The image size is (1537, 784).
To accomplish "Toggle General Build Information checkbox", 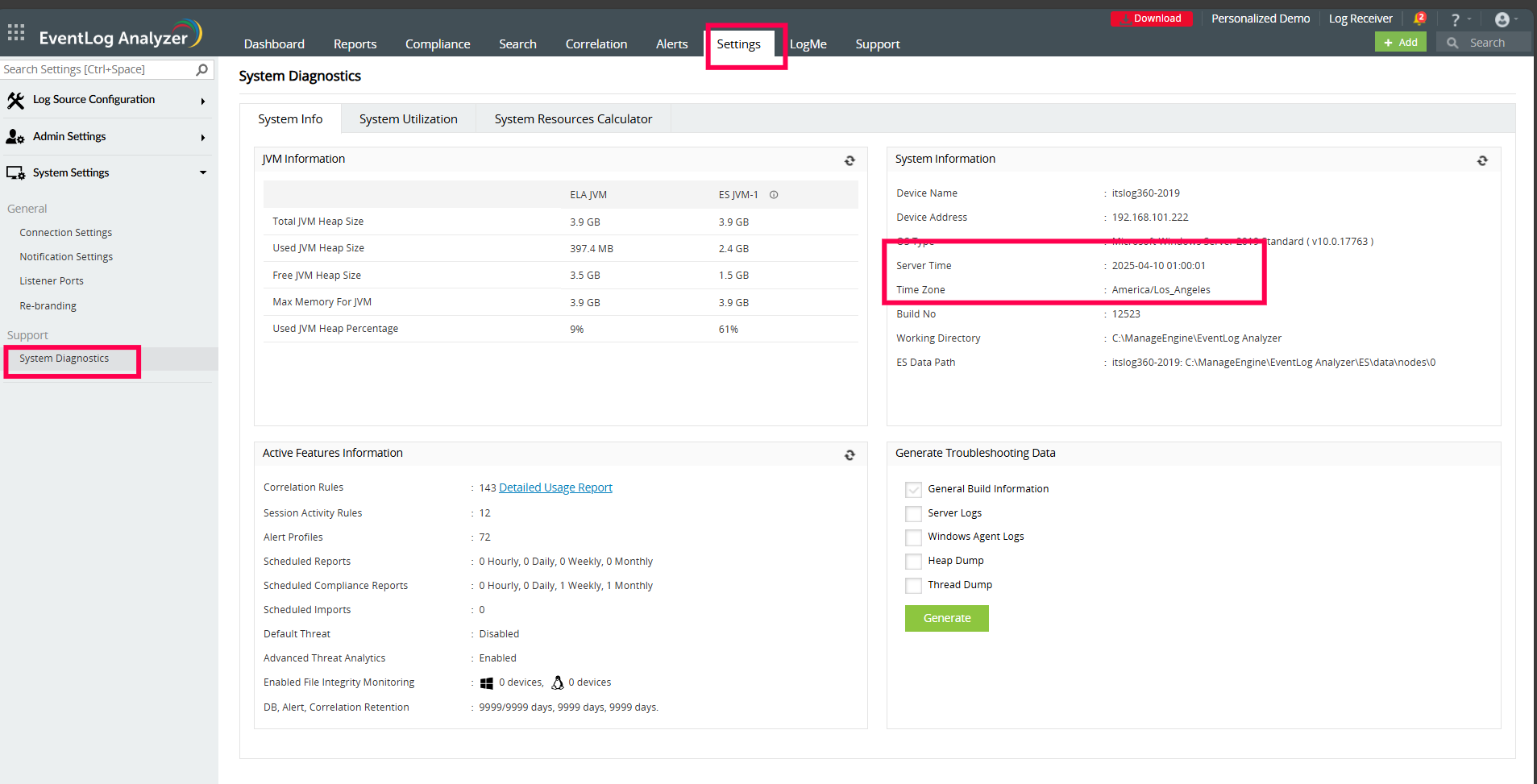I will point(913,490).
